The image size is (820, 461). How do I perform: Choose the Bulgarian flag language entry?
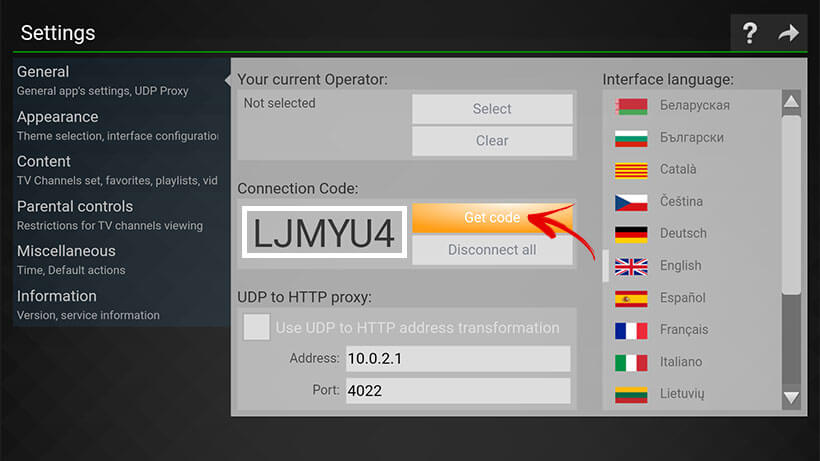[631, 138]
